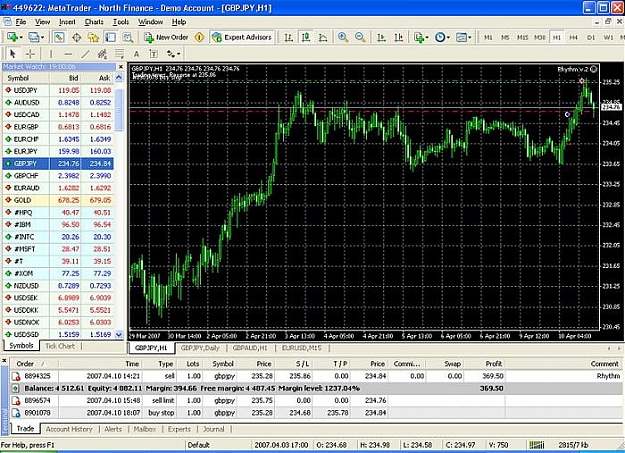Select the Equidistant Channel tool
625x453 pixels.
[x=102, y=53]
